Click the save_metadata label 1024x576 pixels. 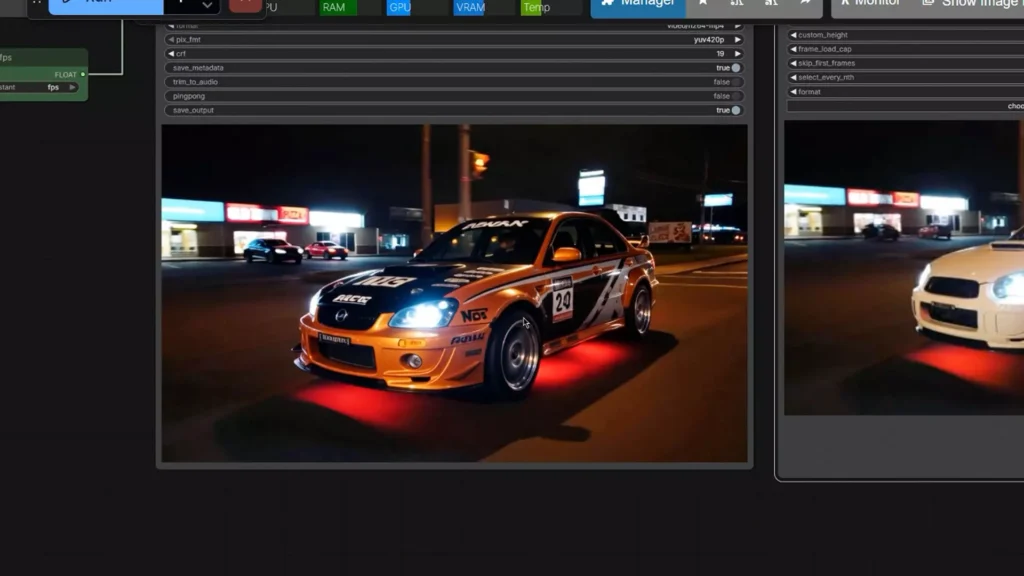click(198, 68)
